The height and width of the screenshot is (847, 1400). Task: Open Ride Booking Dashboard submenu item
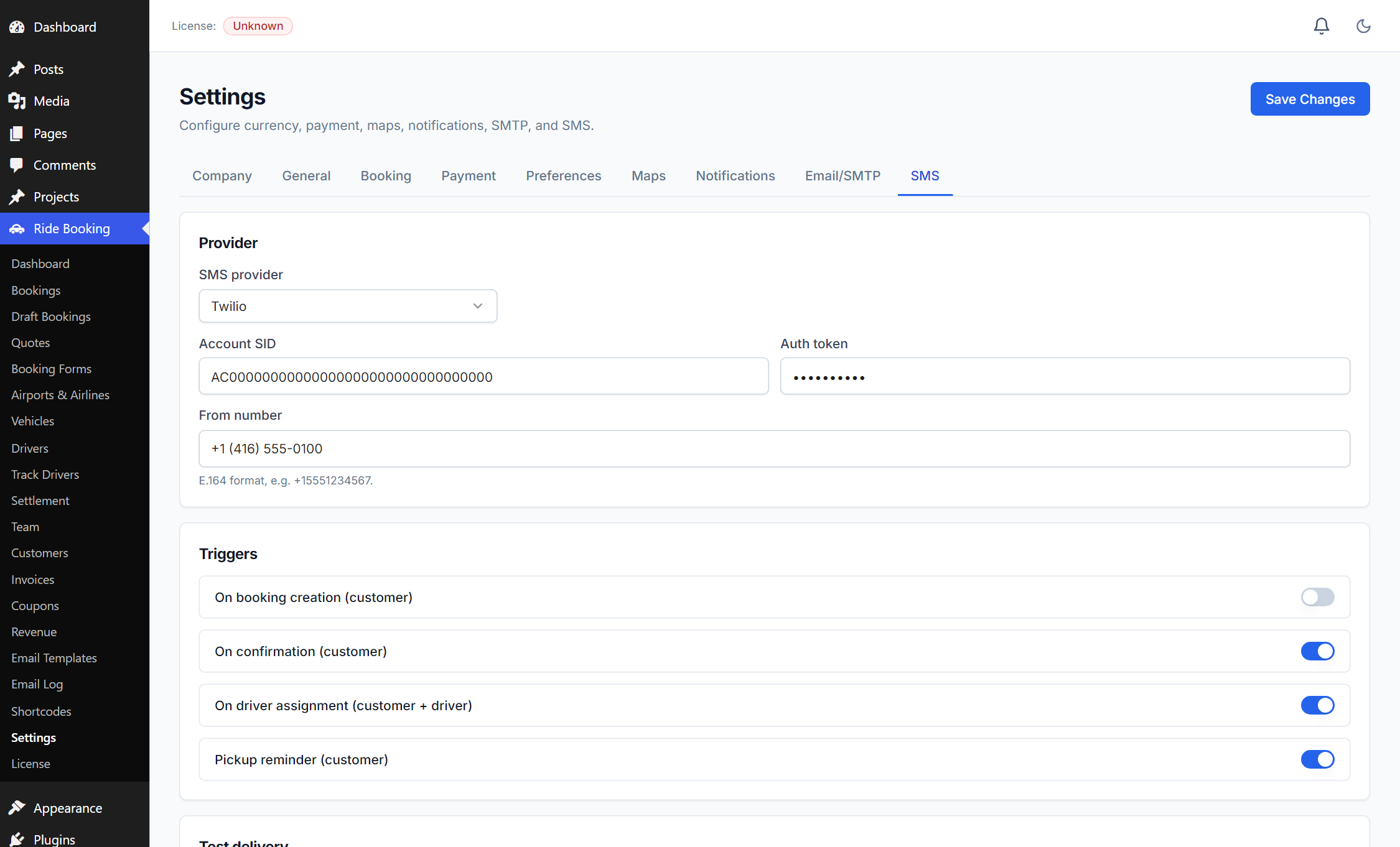40,264
